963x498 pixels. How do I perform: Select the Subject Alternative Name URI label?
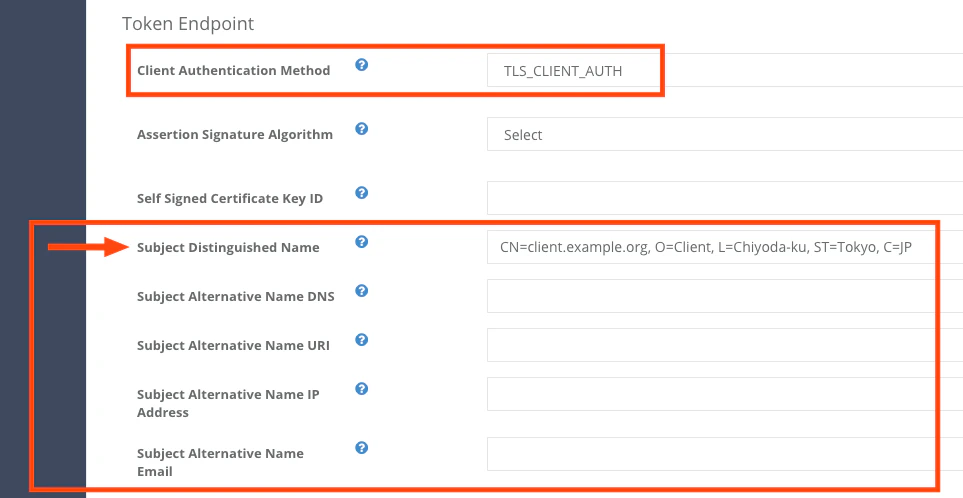pos(233,346)
